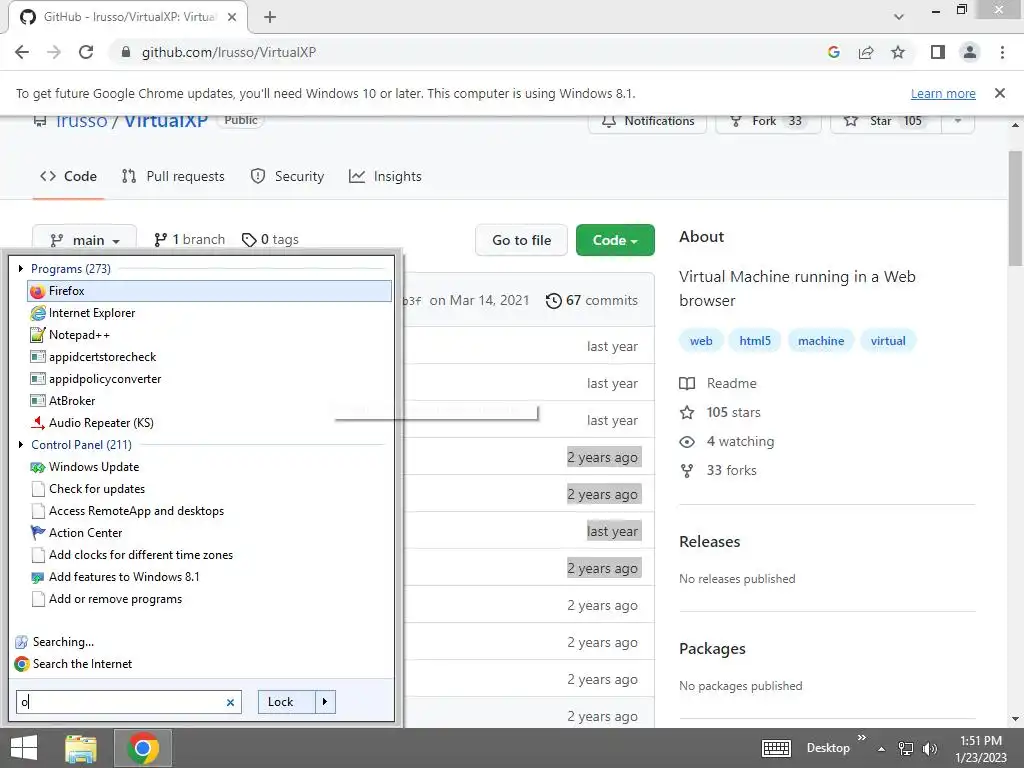This screenshot has width=1024, height=768.
Task: Switch to the Security tab
Action: coord(287,176)
